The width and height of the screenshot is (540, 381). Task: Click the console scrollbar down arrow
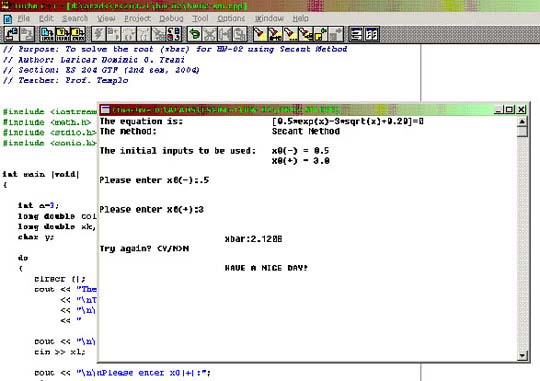tap(522, 355)
